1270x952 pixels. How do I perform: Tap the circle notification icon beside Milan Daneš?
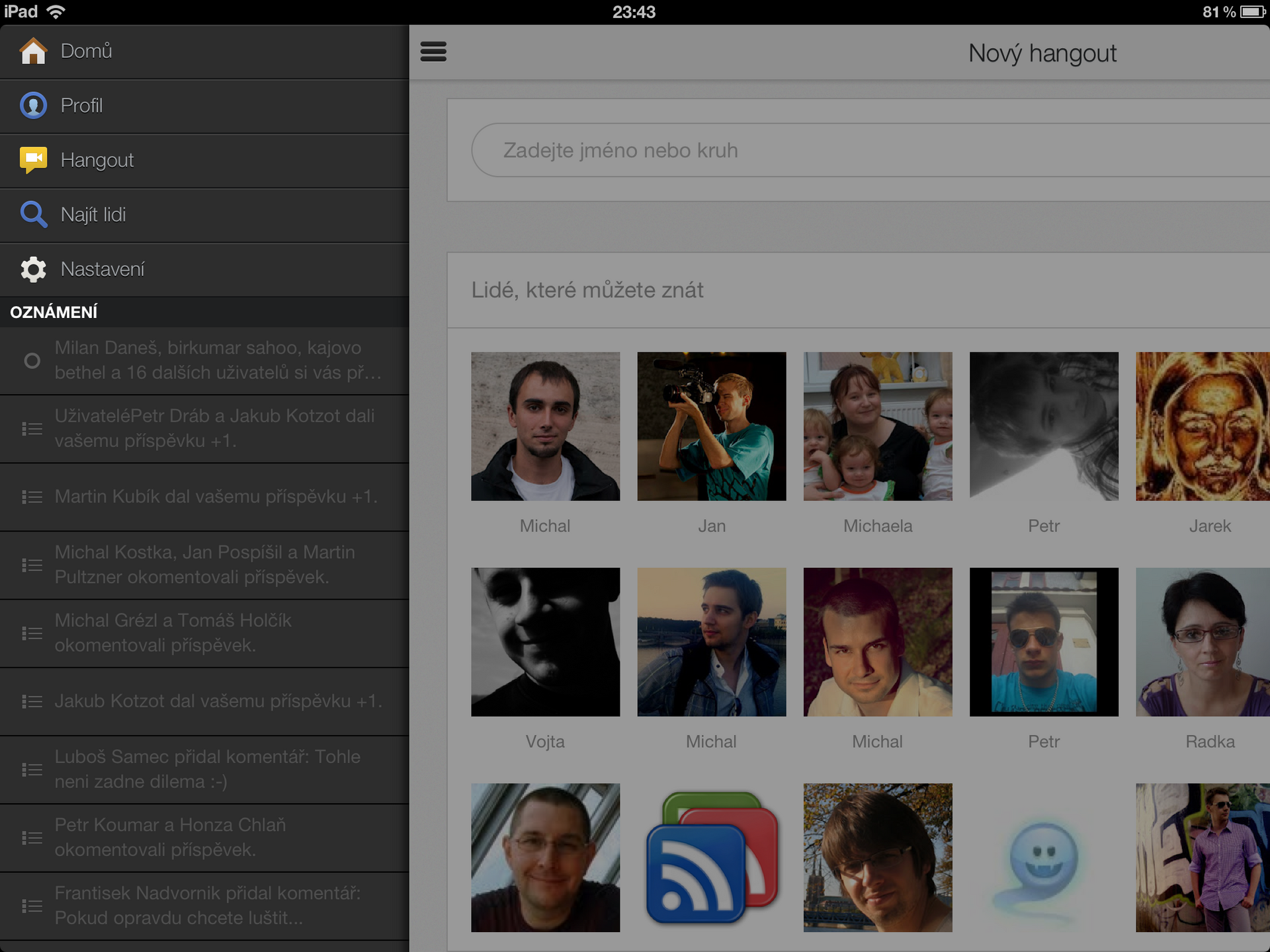point(31,360)
